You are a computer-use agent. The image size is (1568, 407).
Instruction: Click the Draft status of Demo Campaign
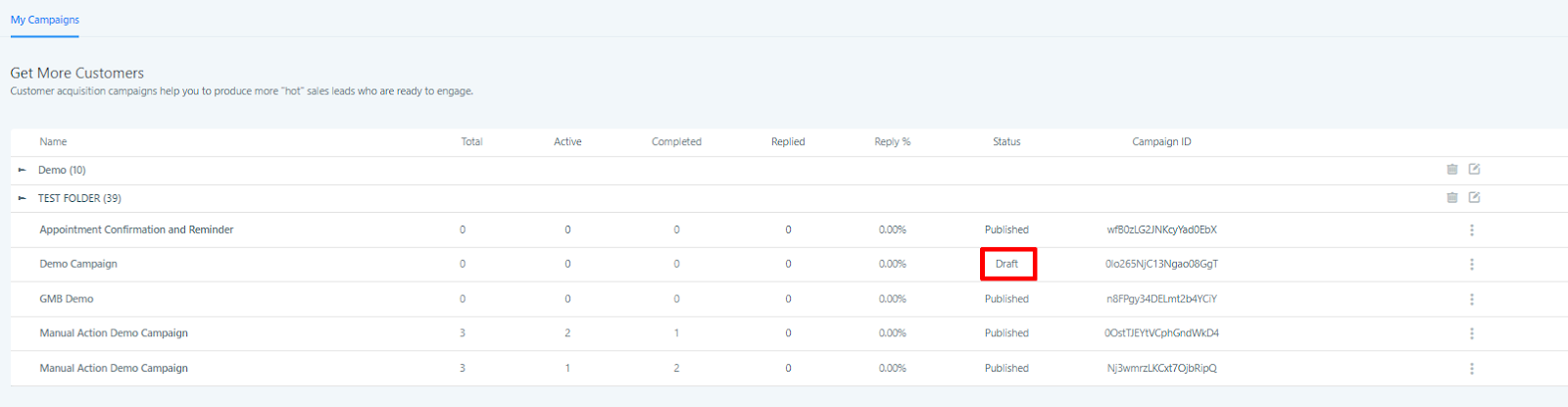click(1006, 264)
